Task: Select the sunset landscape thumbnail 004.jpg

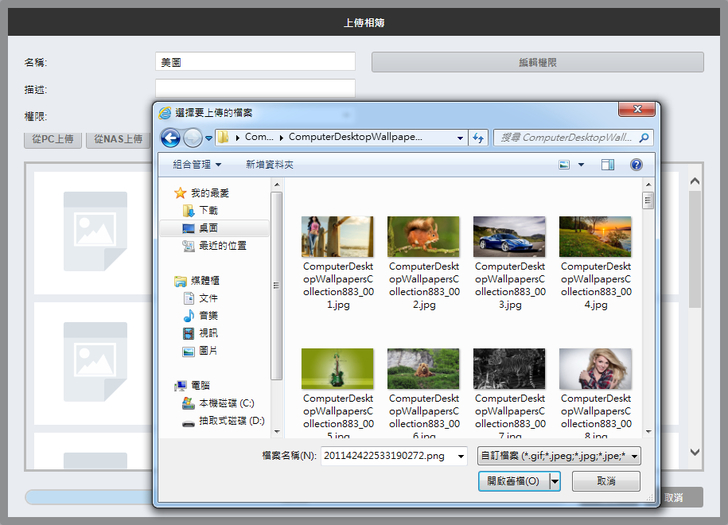Action: (595, 236)
